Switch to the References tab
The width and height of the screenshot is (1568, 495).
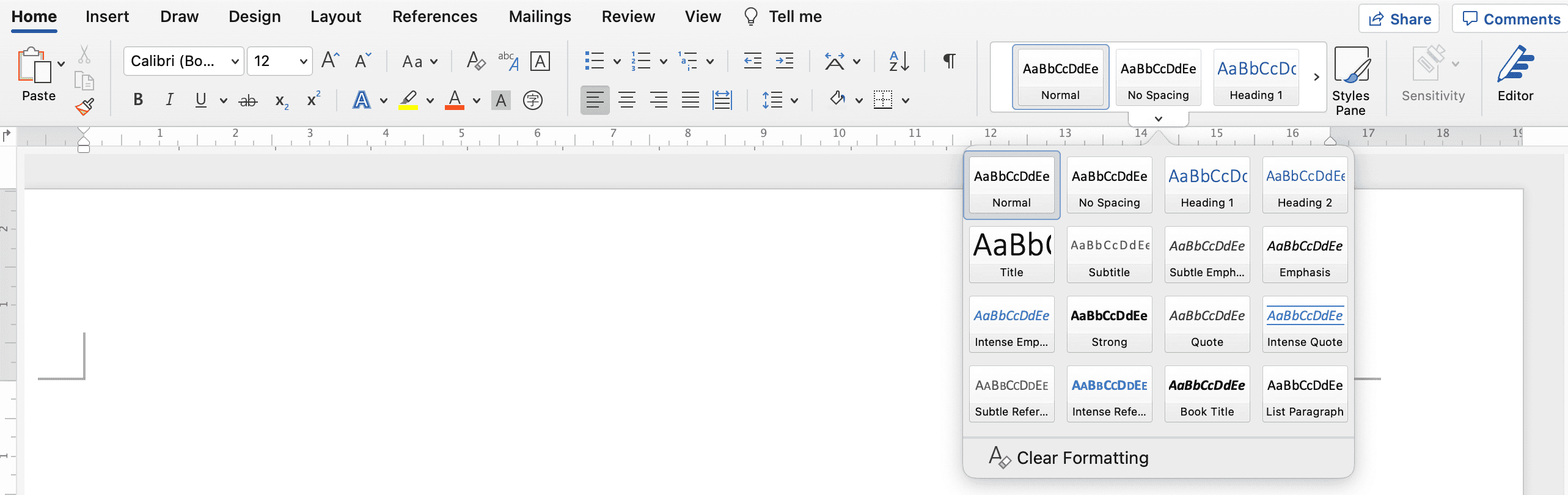coord(434,16)
